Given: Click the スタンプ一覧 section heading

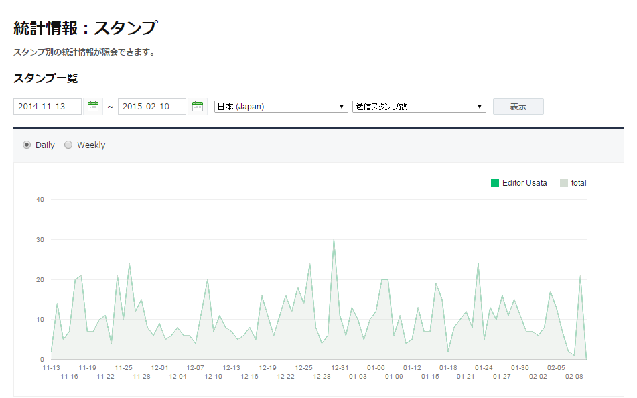Looking at the screenshot, I should pos(46,78).
